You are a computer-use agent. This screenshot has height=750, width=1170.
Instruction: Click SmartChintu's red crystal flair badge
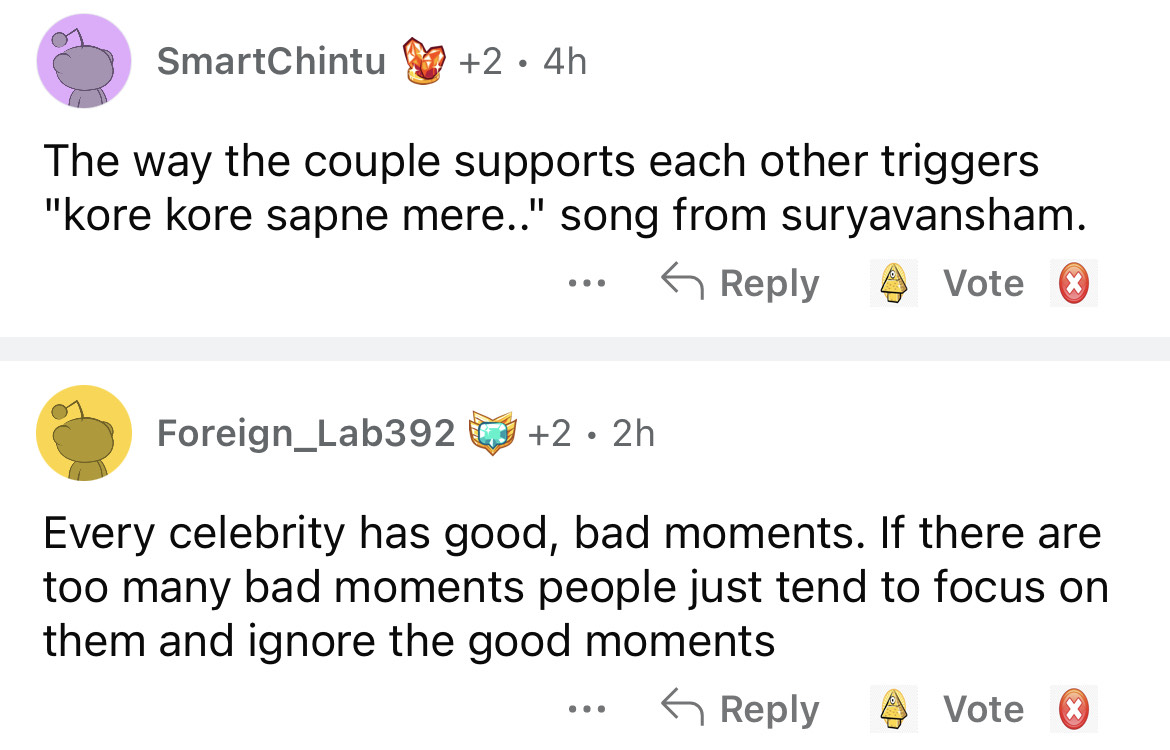pos(422,62)
